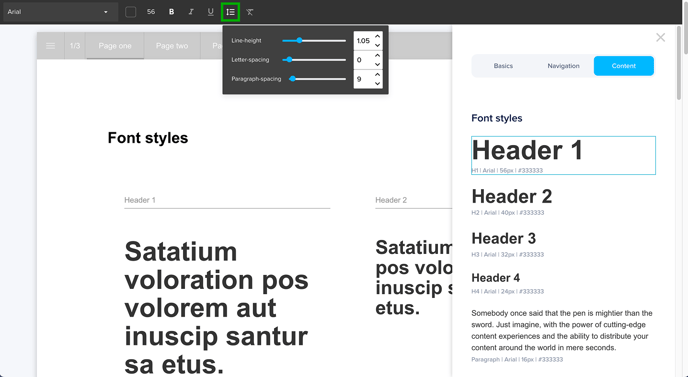The image size is (688, 377).
Task: Switch to the Basics tab
Action: [503, 66]
